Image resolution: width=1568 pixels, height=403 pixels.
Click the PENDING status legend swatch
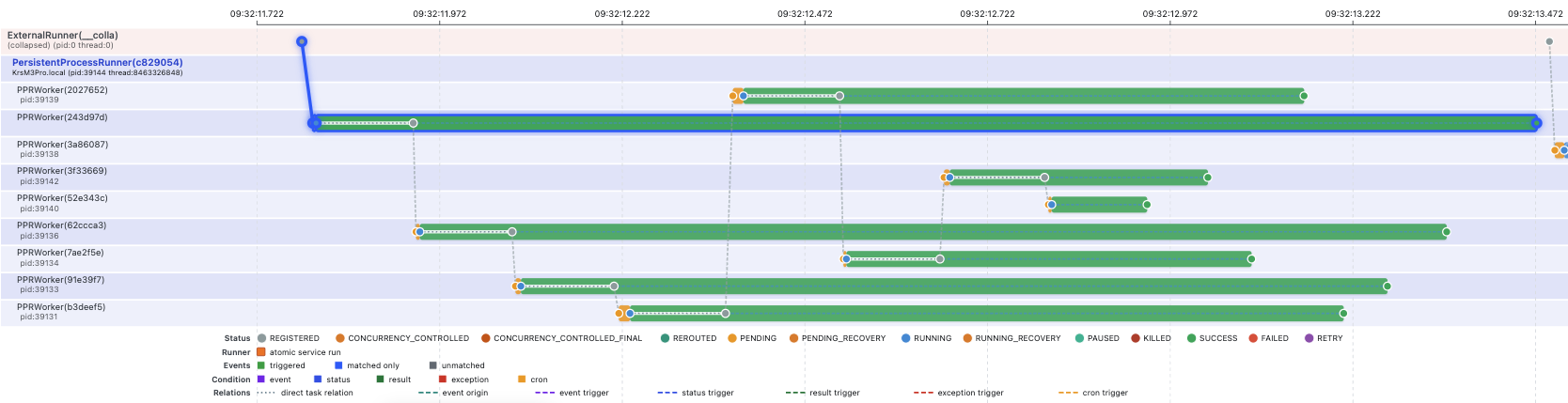tap(731, 338)
